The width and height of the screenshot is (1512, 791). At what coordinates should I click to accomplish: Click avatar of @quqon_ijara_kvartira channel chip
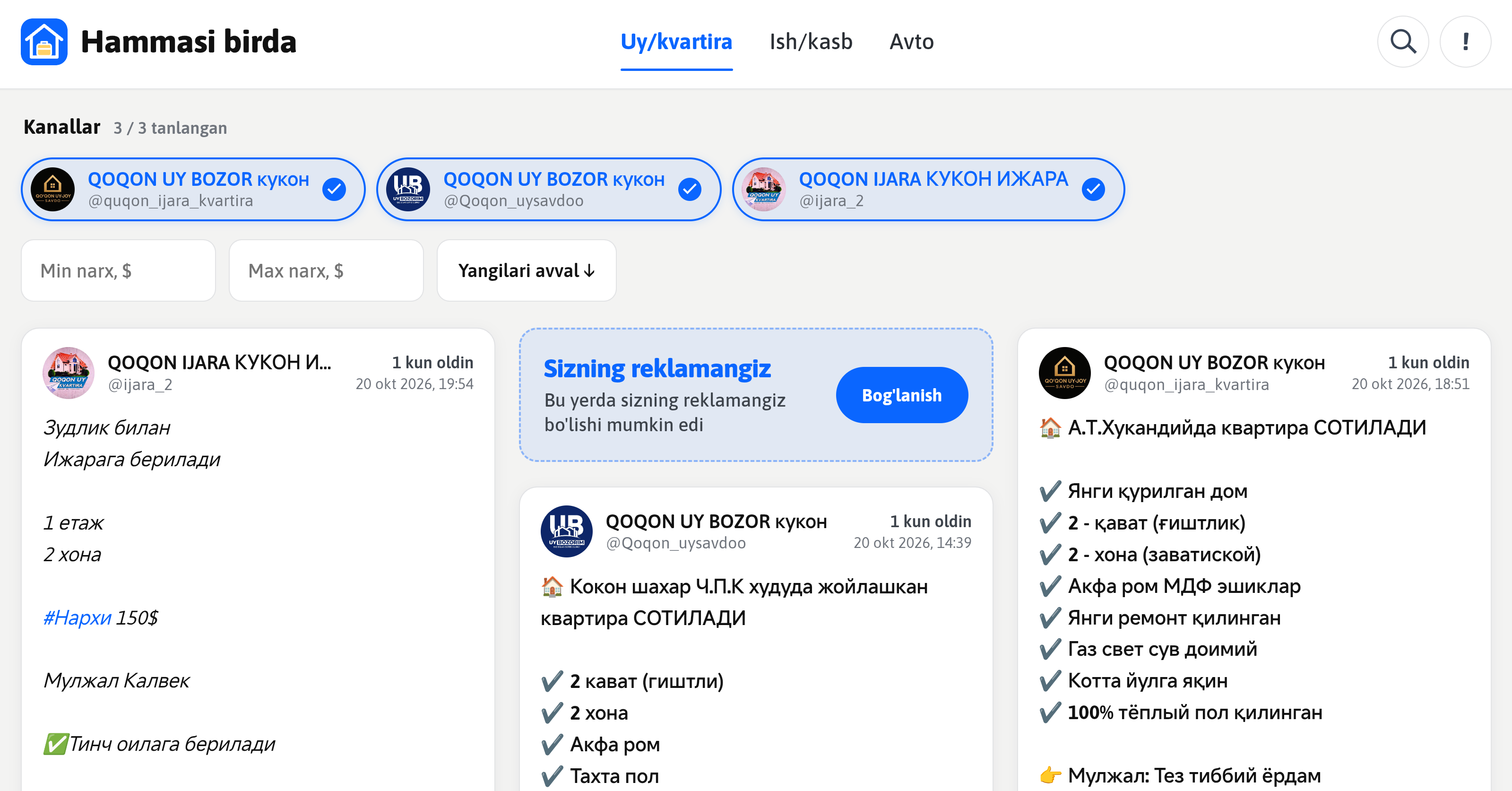[x=53, y=189]
